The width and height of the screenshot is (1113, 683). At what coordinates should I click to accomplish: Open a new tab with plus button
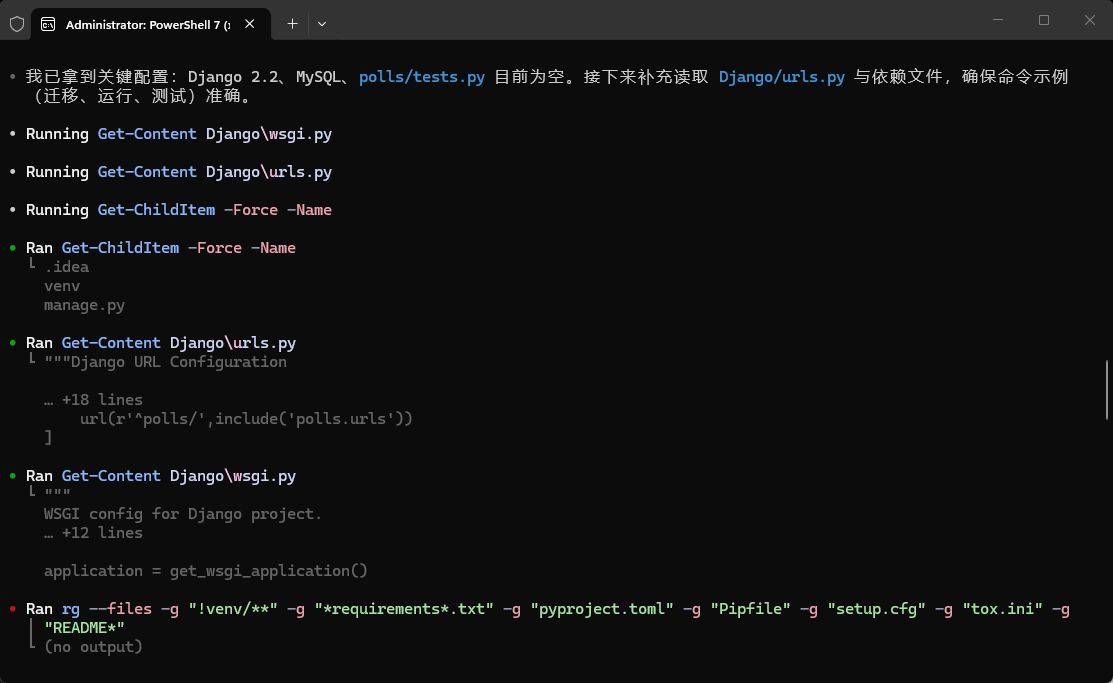292,24
